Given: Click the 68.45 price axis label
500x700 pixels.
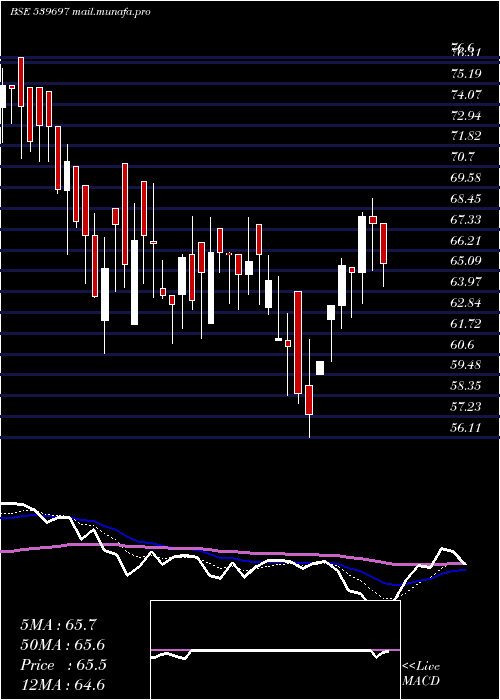Looking at the screenshot, I should click(x=467, y=199).
